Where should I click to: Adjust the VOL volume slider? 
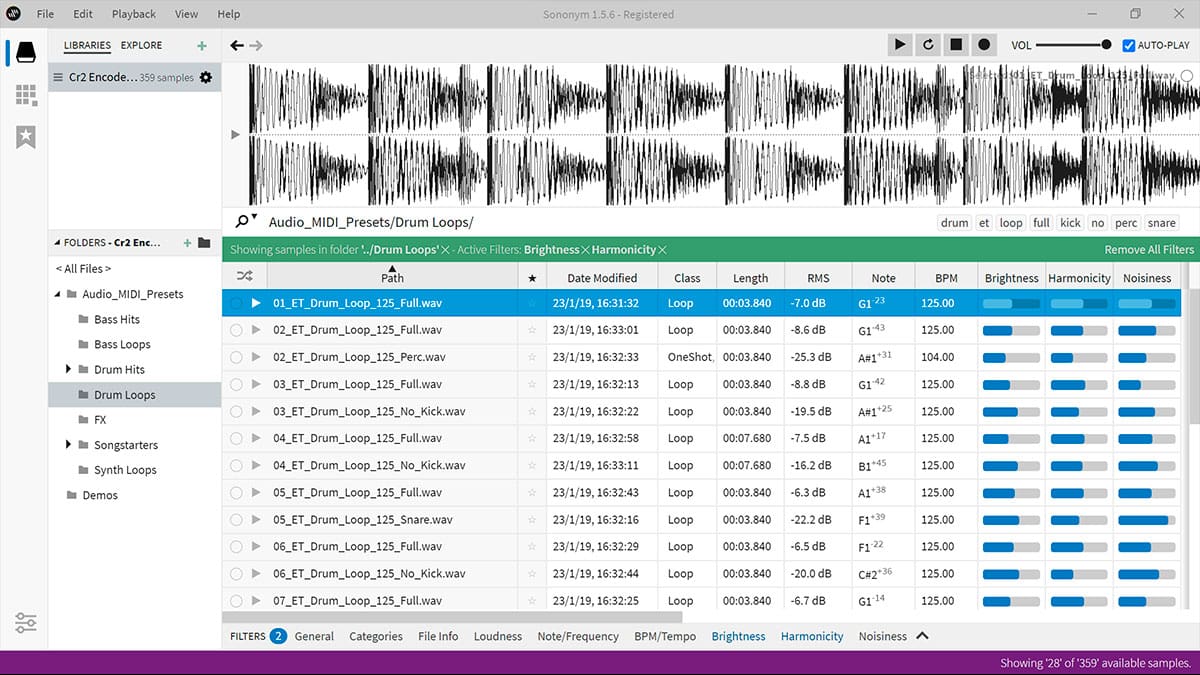[x=1073, y=45]
